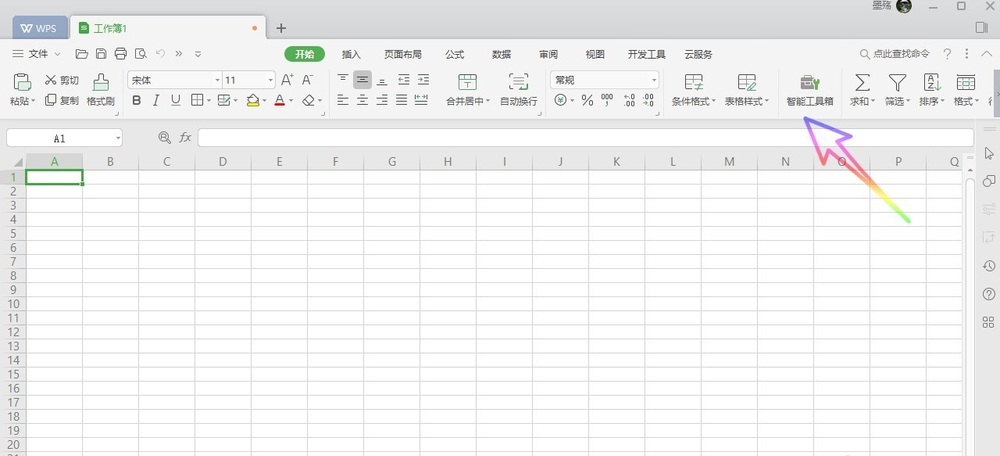Viewport: 1000px width, 456px height.
Task: Click the Undo arrow icon
Action: tap(161, 54)
